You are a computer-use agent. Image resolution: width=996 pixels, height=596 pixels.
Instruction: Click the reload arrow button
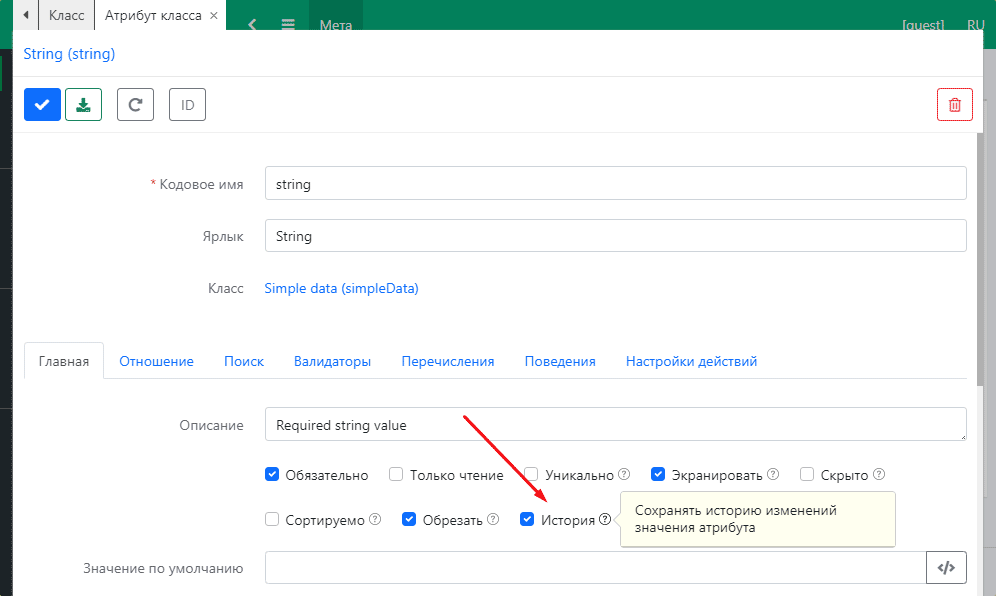pyautogui.click(x=135, y=105)
